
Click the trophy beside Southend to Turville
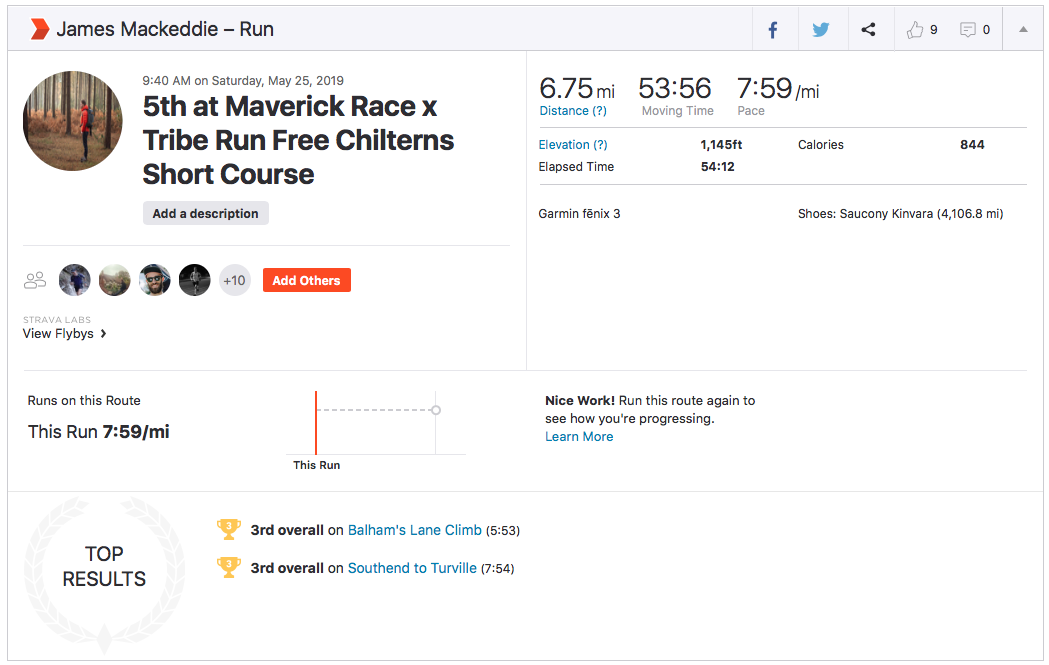click(229, 567)
